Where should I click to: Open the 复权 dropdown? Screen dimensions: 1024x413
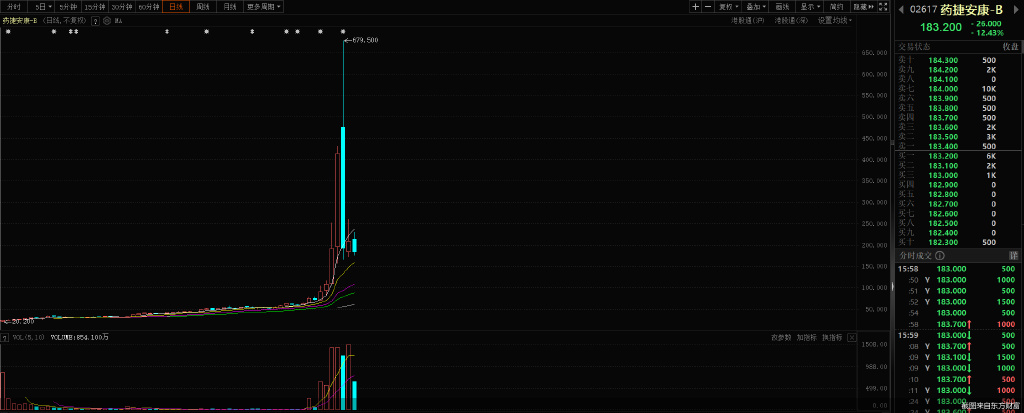(729, 7)
